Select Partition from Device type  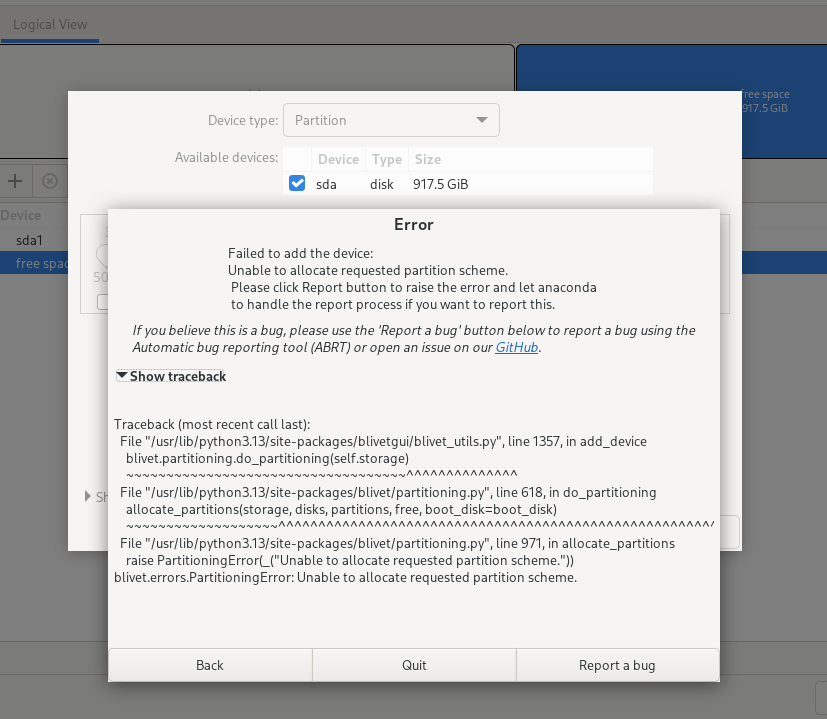391,119
